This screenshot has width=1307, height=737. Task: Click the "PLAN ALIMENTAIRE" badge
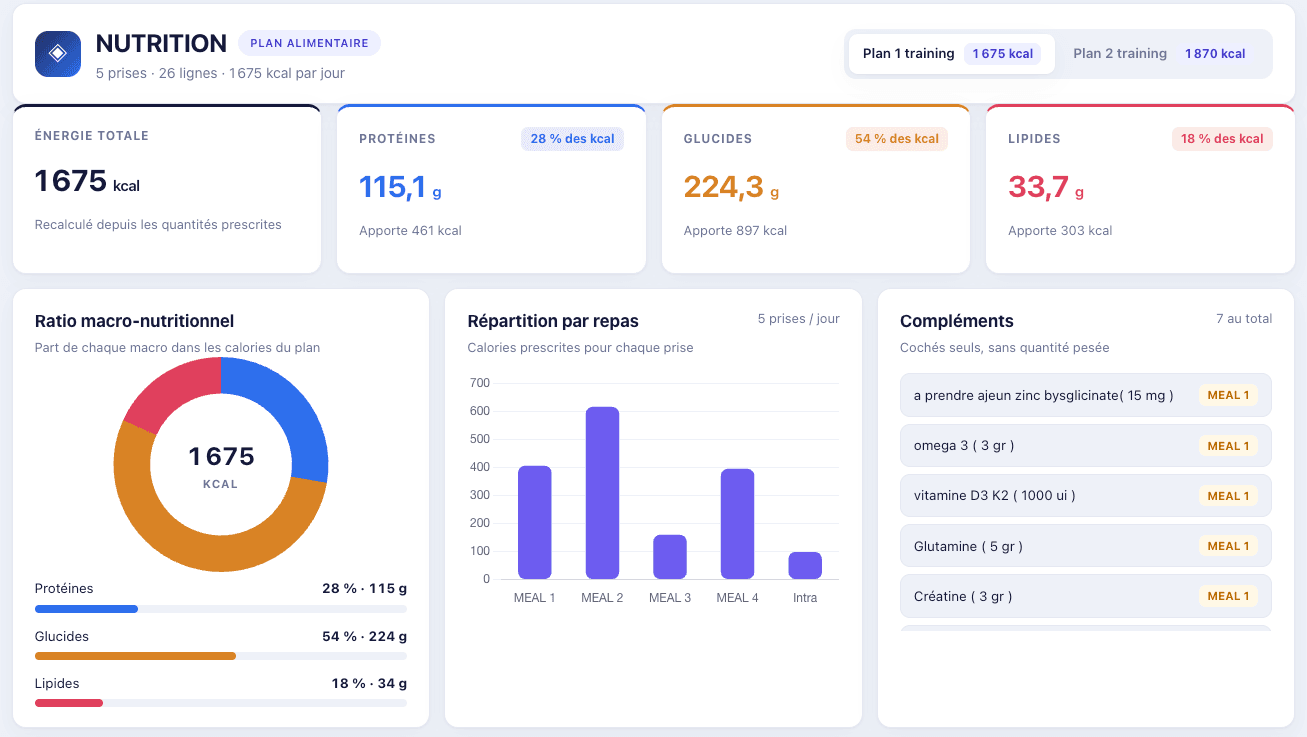click(309, 43)
